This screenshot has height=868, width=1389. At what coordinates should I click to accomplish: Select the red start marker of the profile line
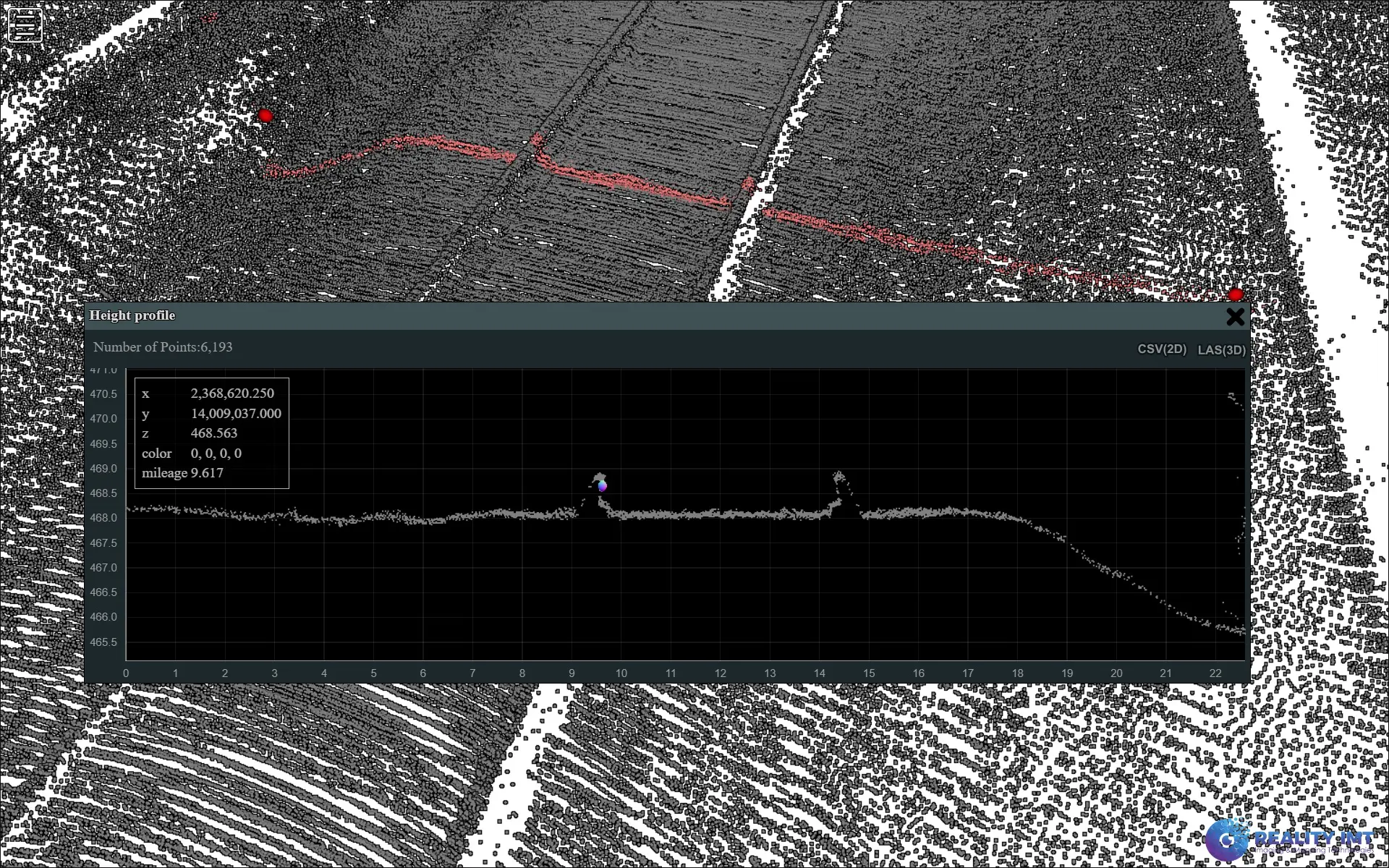[x=266, y=115]
